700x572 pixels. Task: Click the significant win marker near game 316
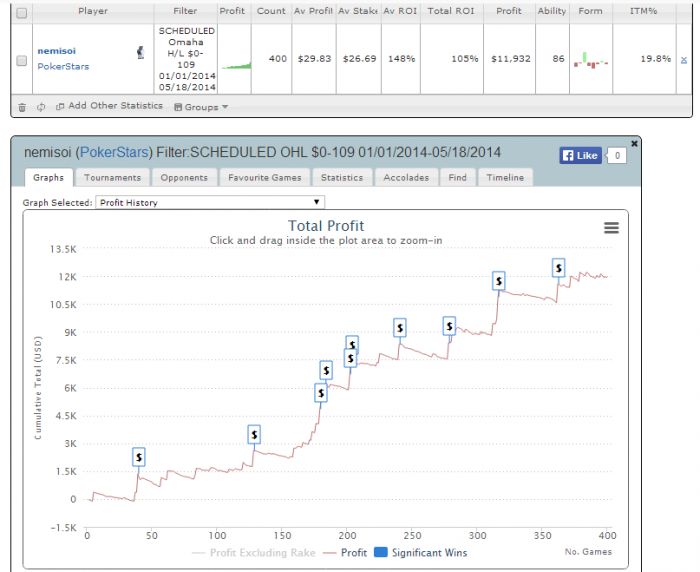[x=499, y=281]
